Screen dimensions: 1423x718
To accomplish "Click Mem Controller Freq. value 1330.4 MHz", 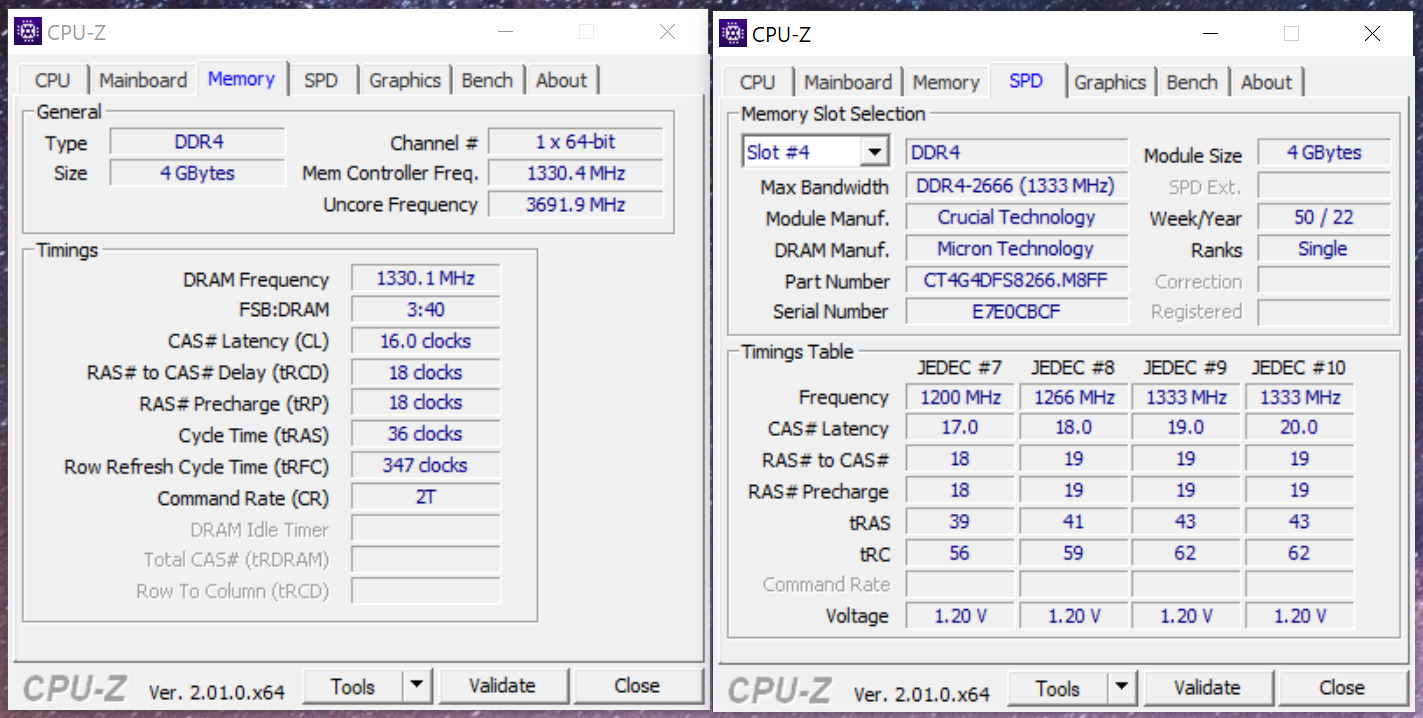I will coord(576,173).
